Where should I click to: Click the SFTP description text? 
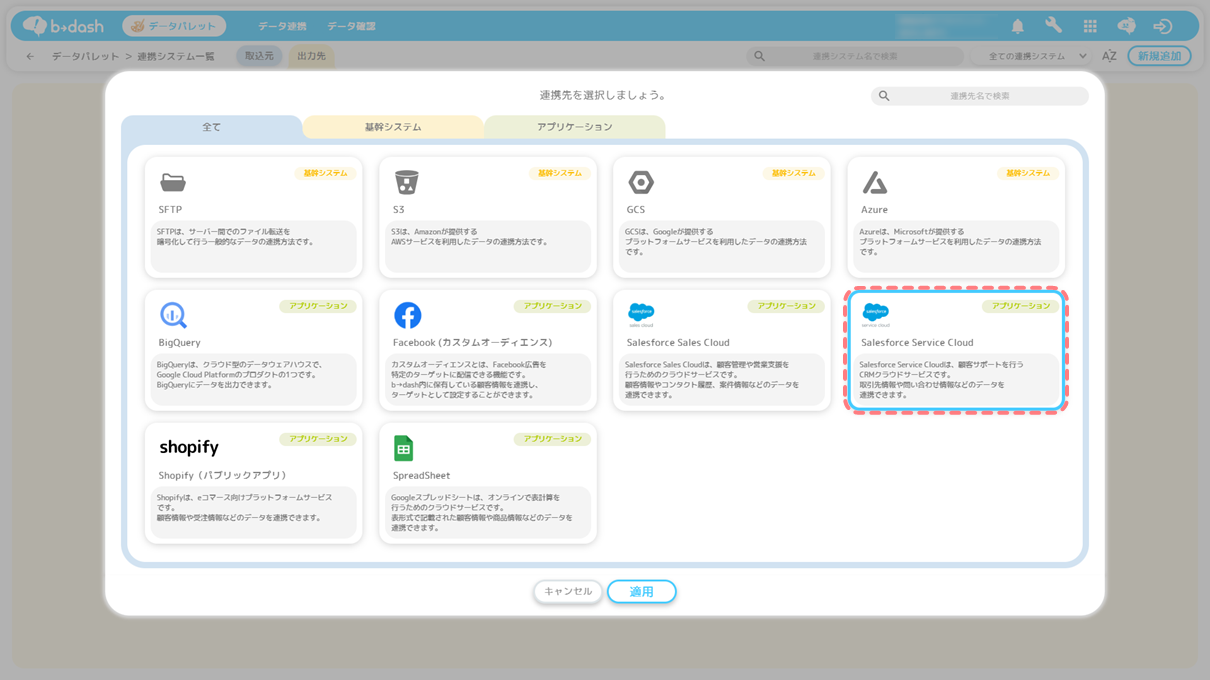click(236, 237)
